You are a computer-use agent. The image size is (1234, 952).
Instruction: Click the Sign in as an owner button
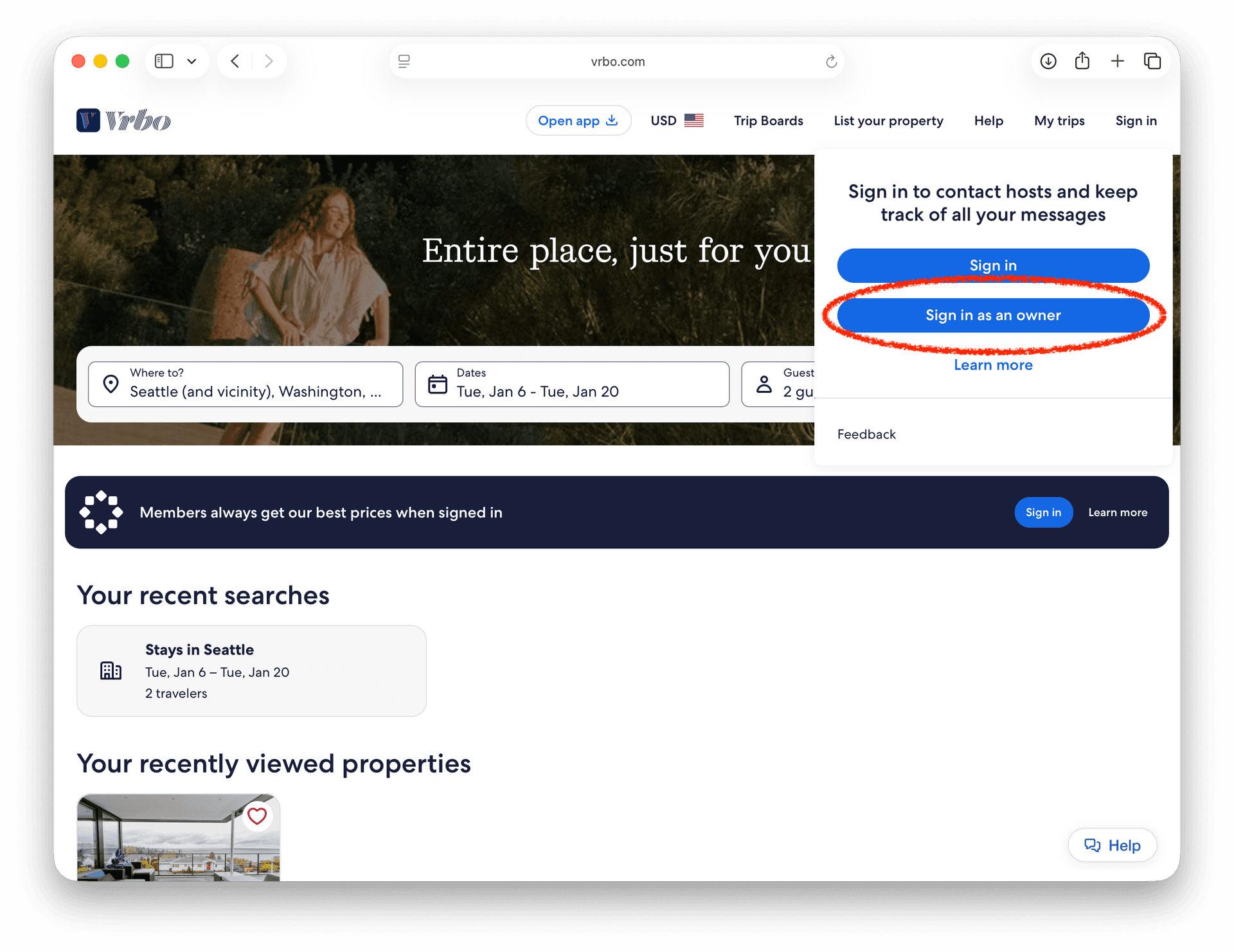click(x=993, y=315)
